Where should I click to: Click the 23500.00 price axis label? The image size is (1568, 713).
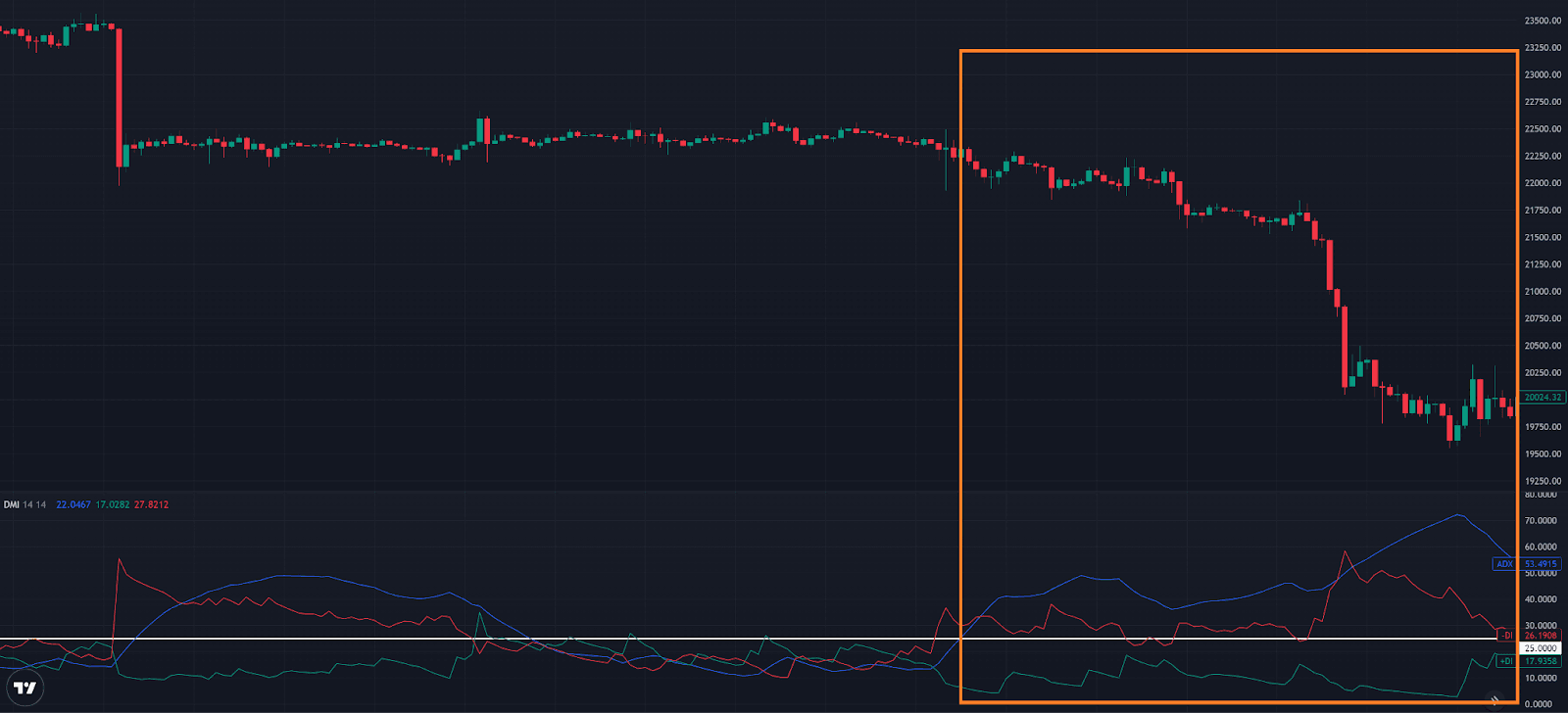click(1543, 21)
